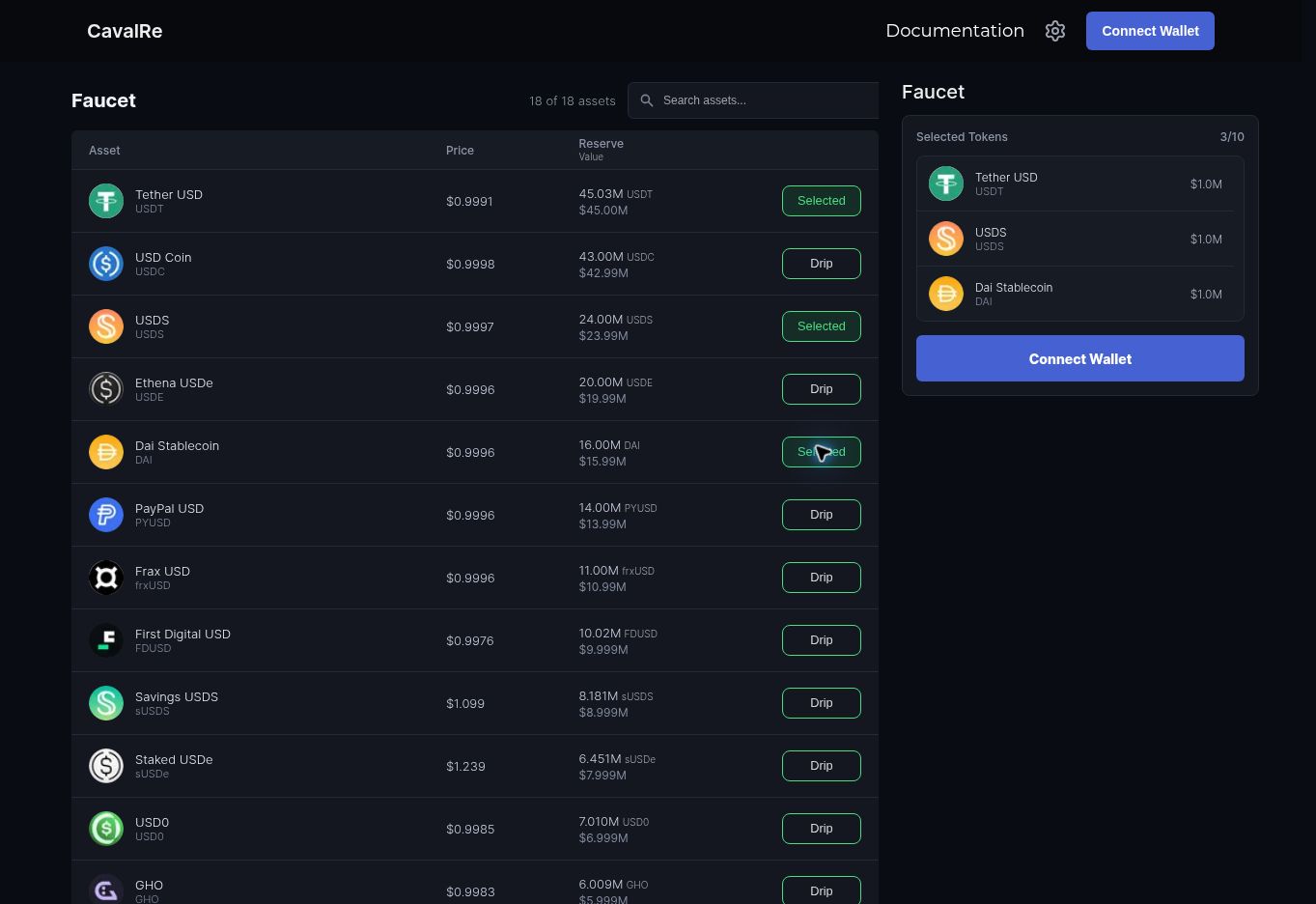This screenshot has width=1316, height=904.
Task: Click Connect Wallet in the Faucet panel
Action: point(1080,358)
